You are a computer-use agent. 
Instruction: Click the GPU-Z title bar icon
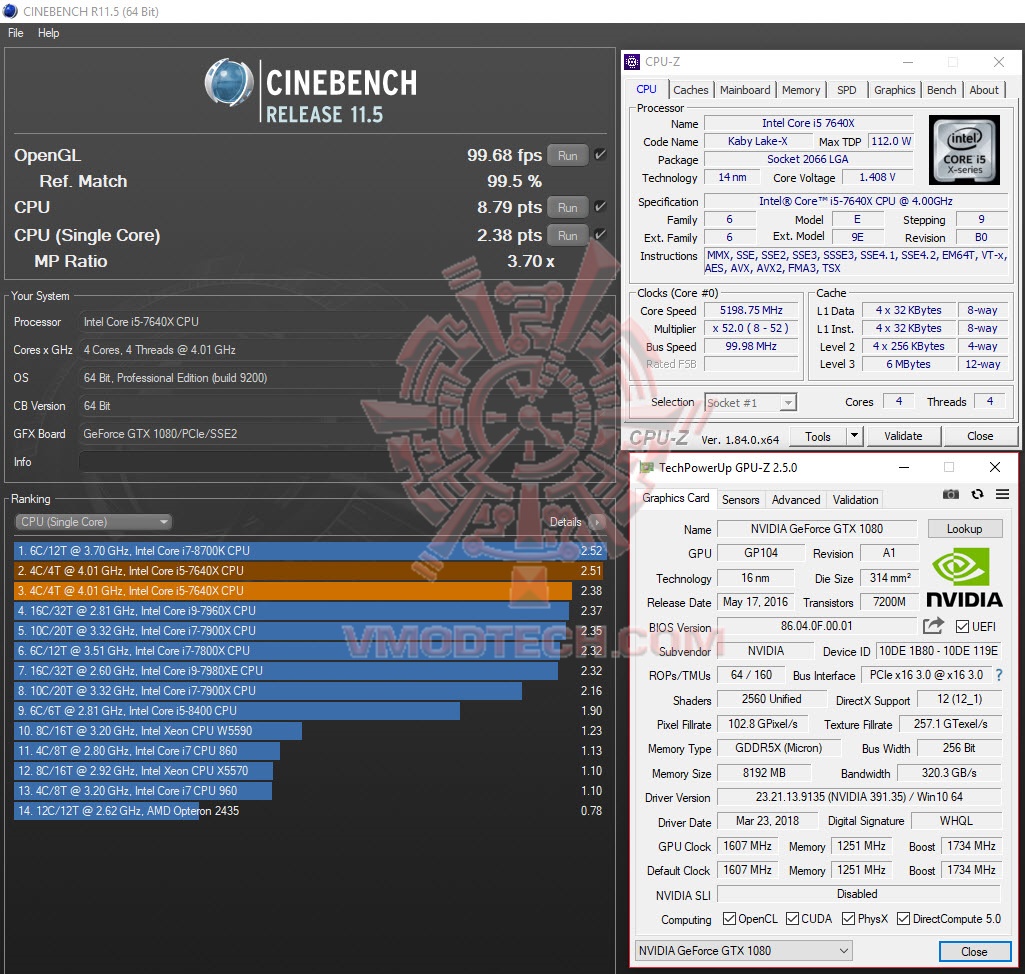tap(647, 467)
